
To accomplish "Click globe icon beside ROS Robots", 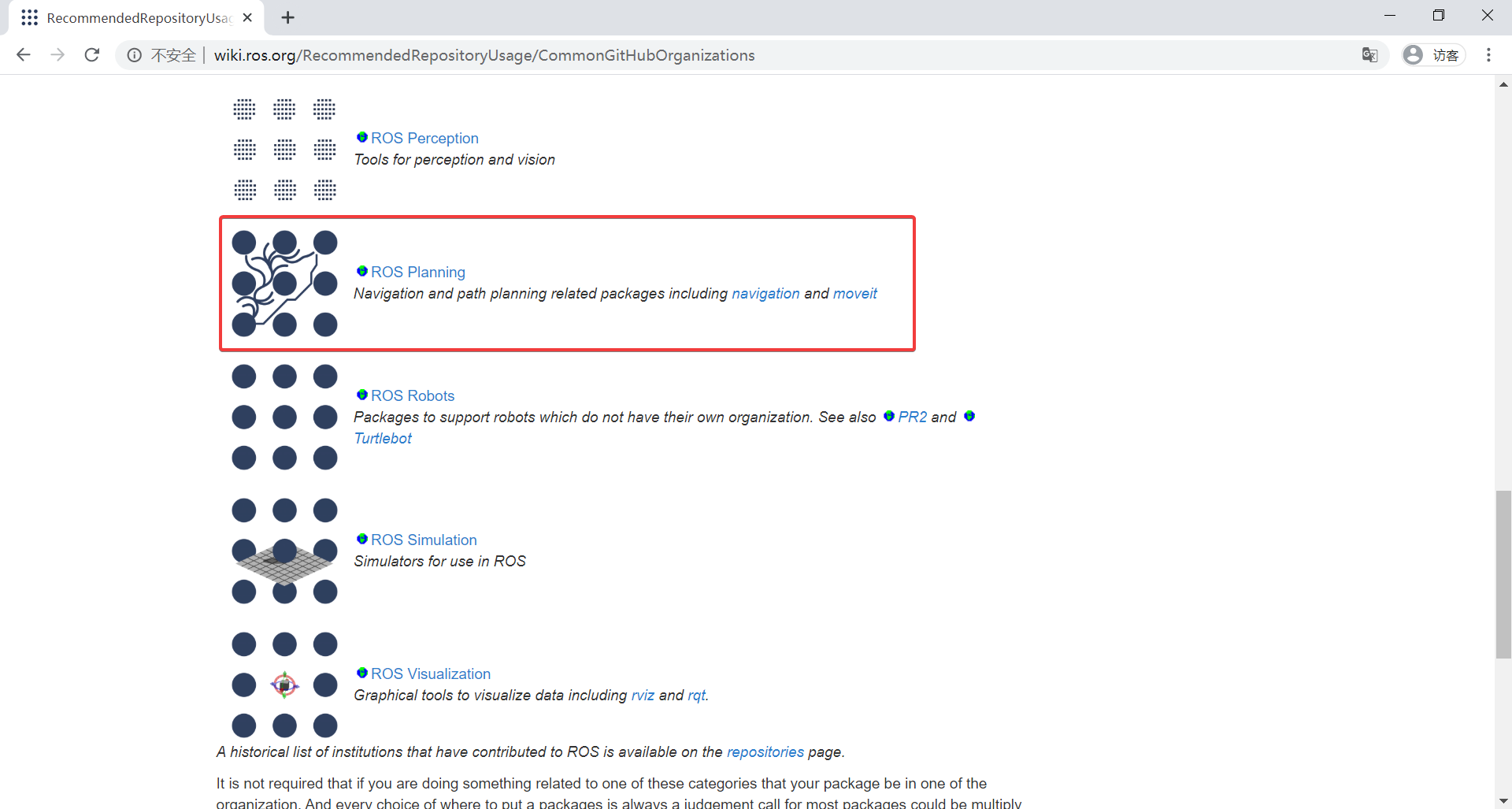I will pos(362,395).
